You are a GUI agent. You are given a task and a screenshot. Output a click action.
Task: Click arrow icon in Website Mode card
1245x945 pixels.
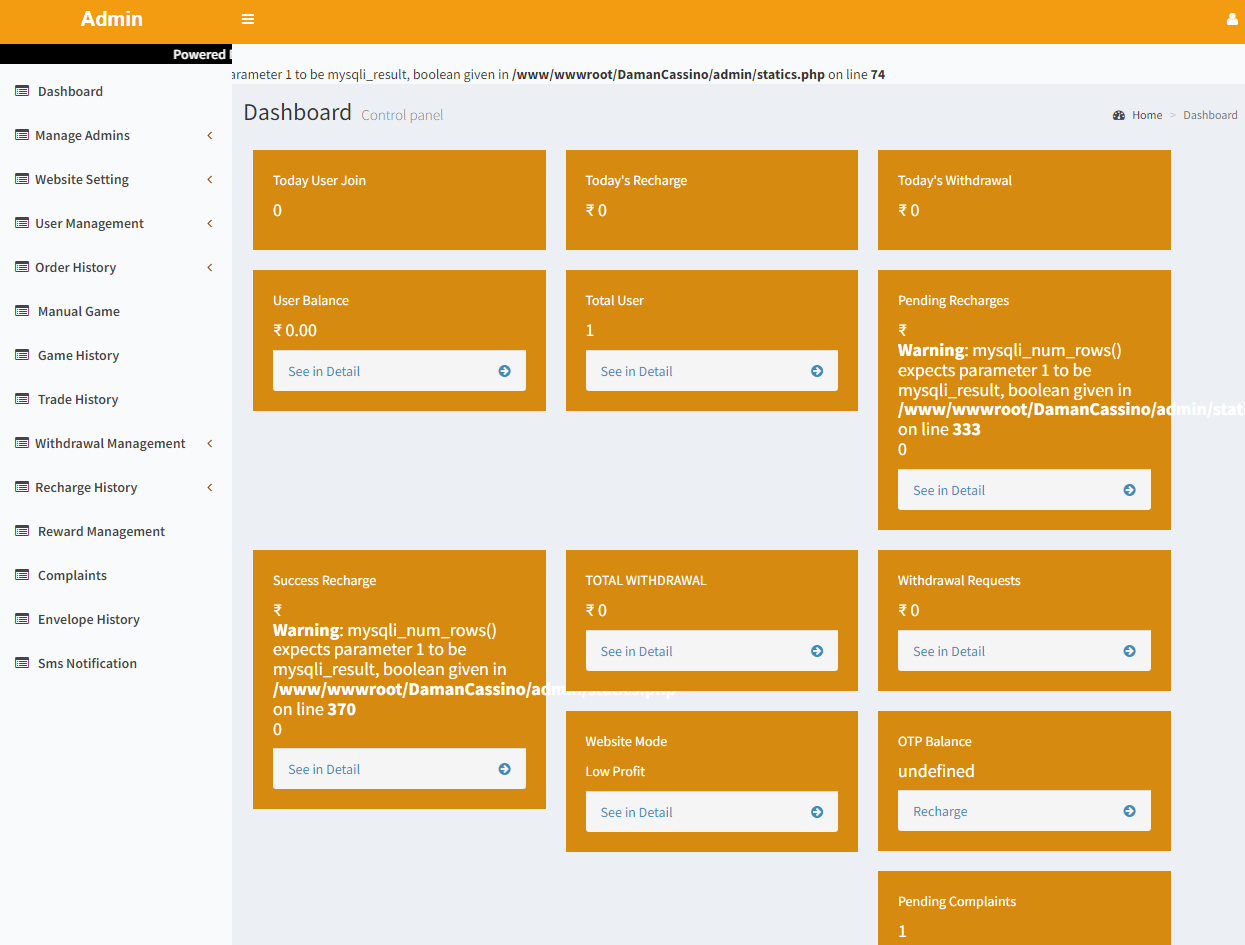coord(817,812)
